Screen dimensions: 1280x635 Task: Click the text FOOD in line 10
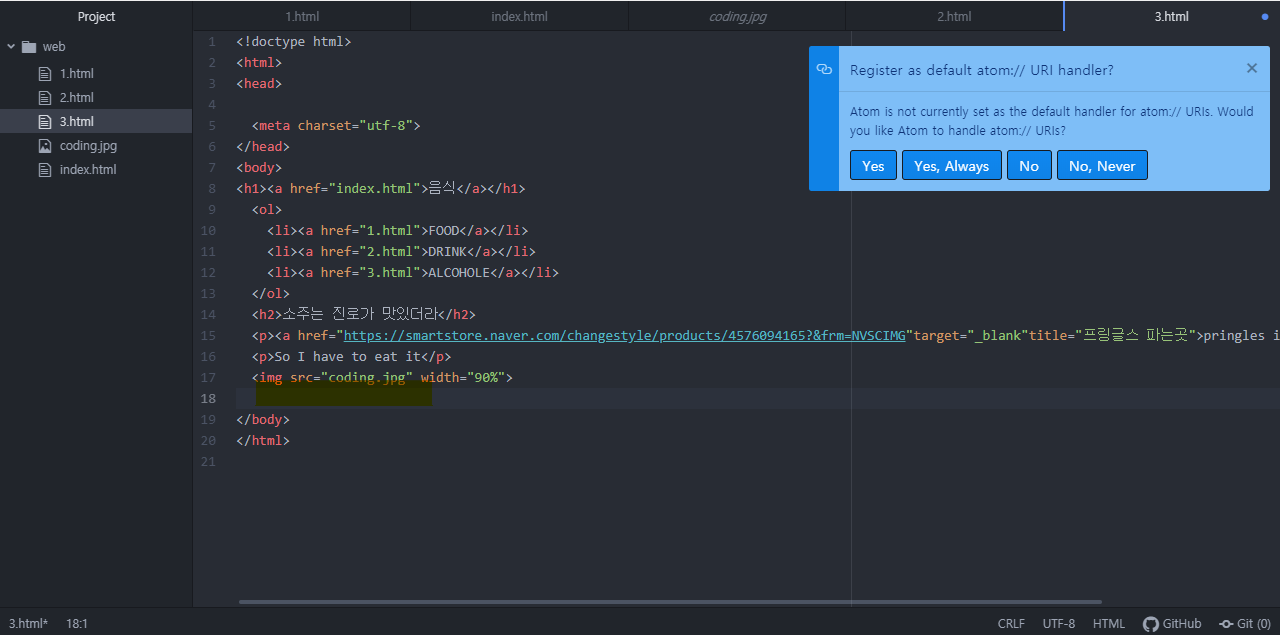(443, 231)
